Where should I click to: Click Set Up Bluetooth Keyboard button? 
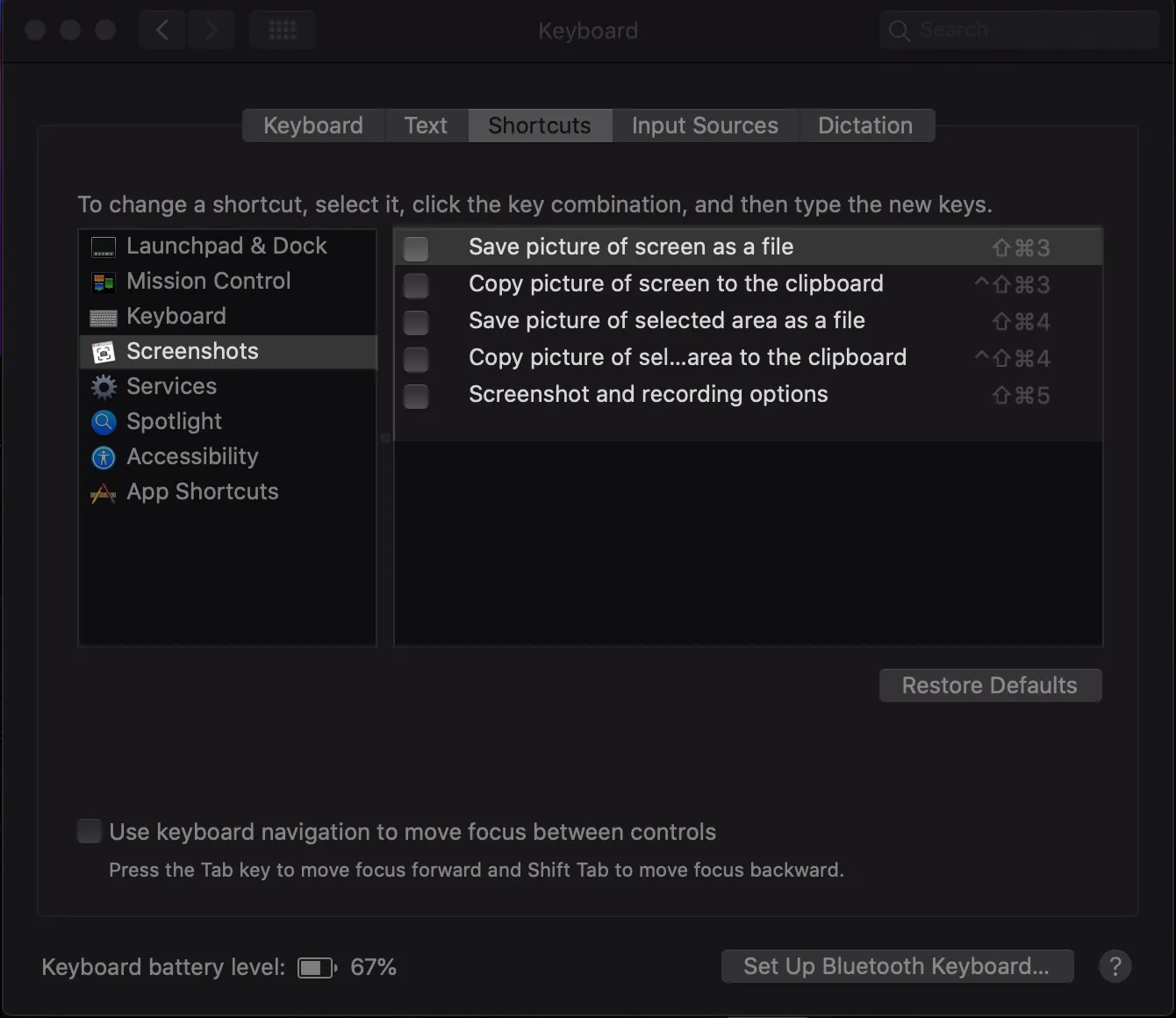point(897,966)
